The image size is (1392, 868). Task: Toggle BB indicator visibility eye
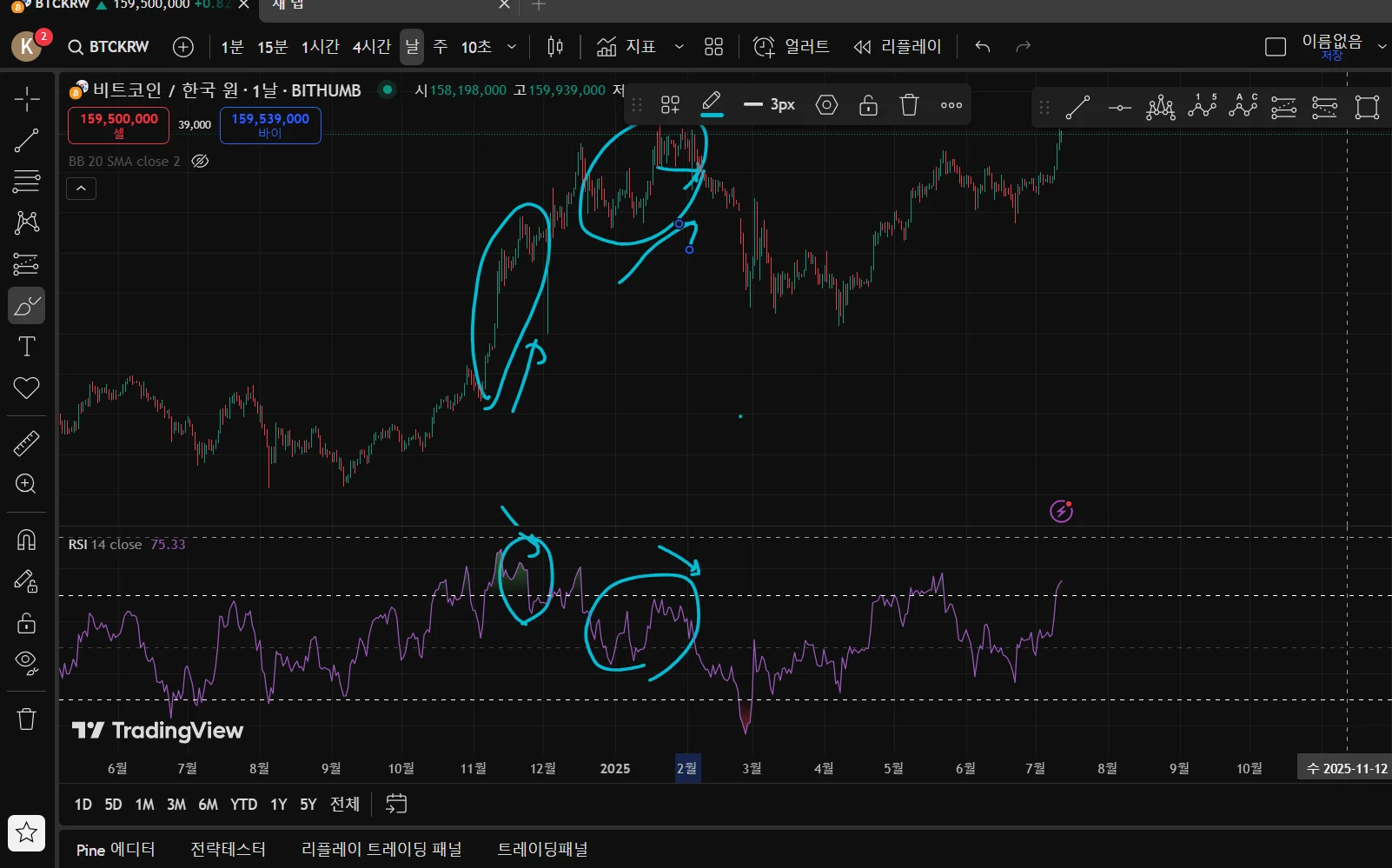(200, 162)
